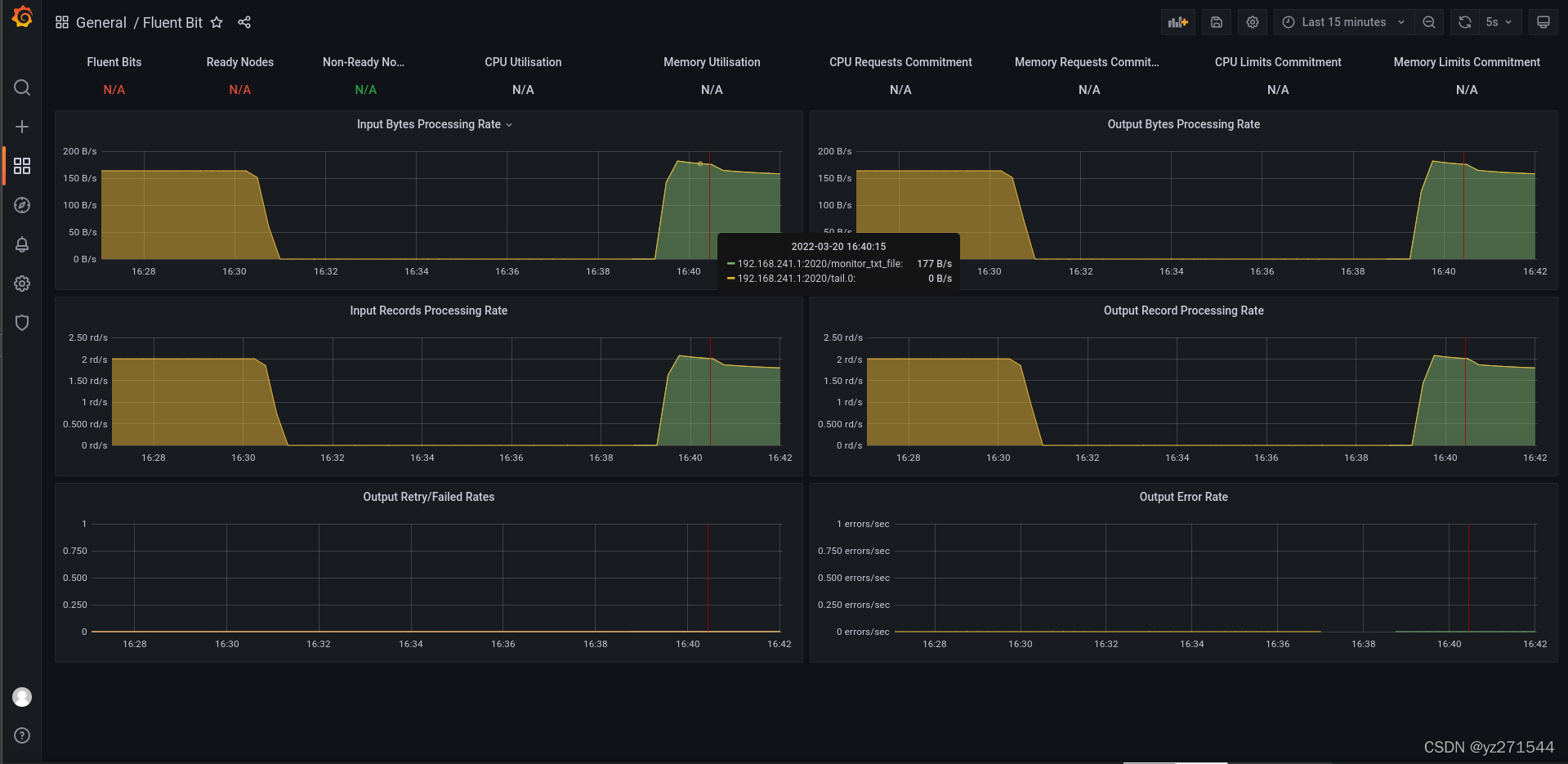Image resolution: width=1568 pixels, height=764 pixels.
Task: Open the Alerting bell icon
Action: 22,244
